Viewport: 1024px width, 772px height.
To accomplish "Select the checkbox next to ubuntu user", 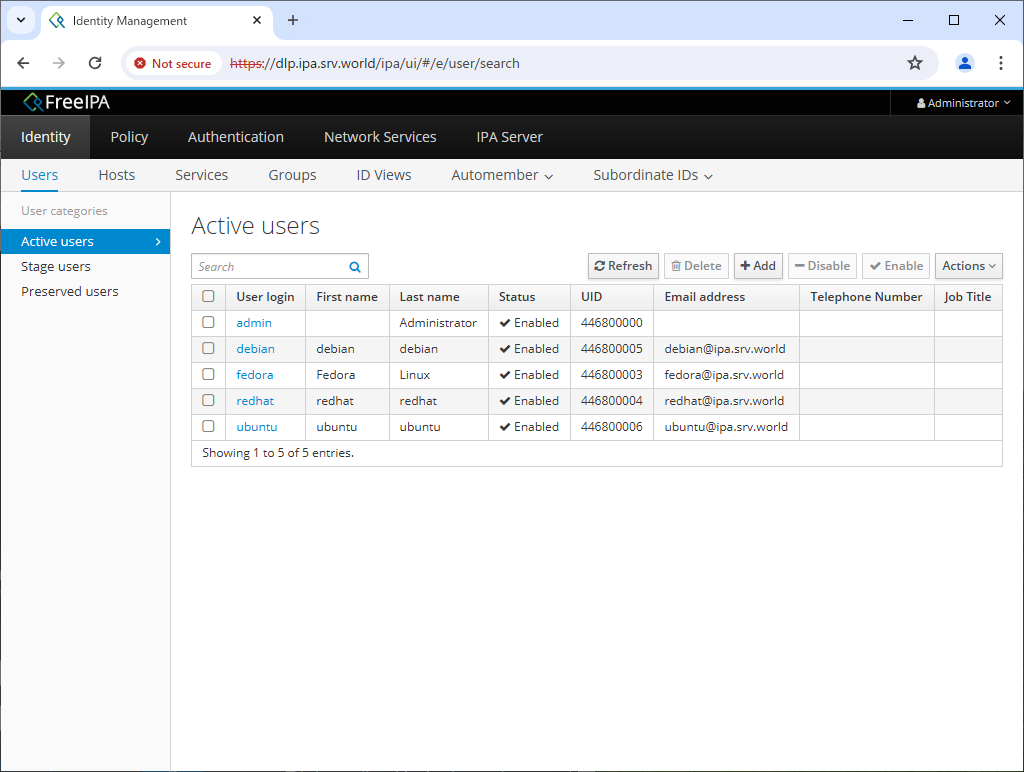I will (x=209, y=426).
